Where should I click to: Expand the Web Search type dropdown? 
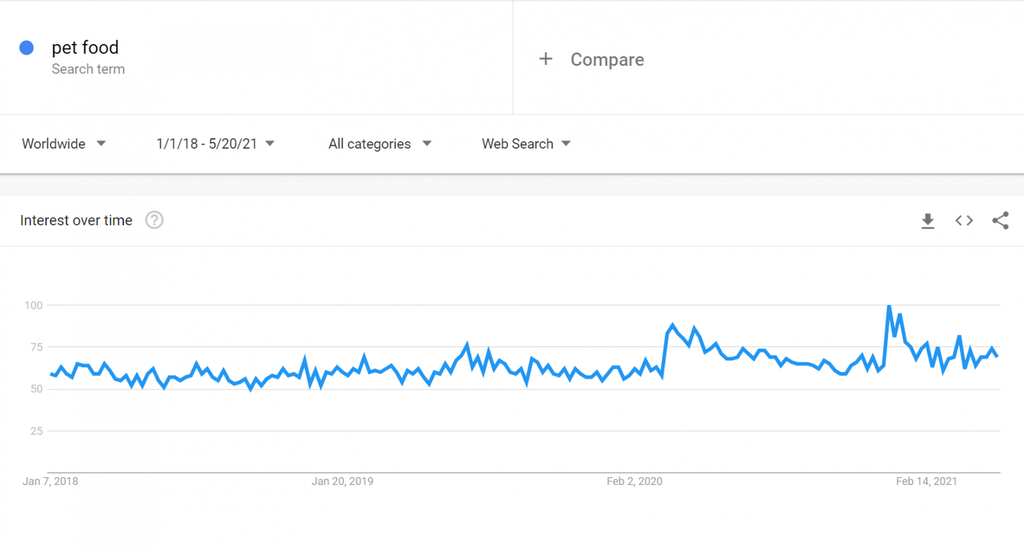click(526, 144)
